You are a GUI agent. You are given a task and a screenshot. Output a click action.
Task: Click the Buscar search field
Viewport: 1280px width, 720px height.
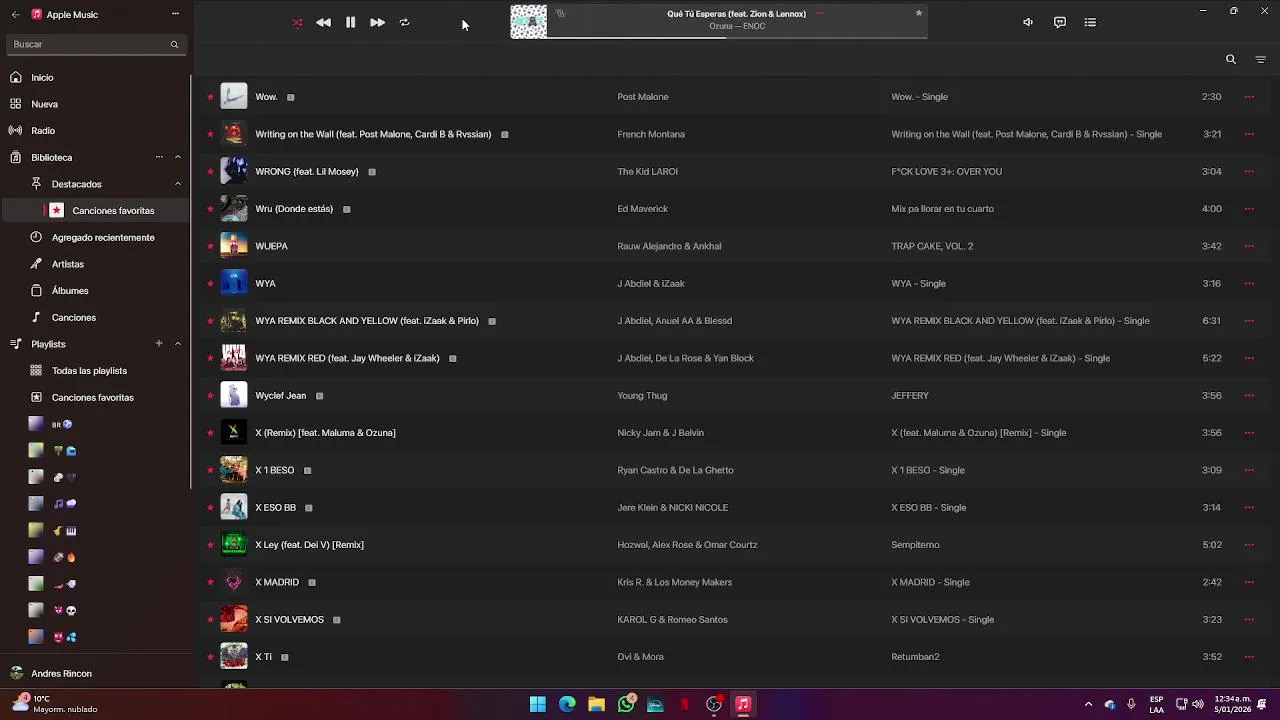95,44
